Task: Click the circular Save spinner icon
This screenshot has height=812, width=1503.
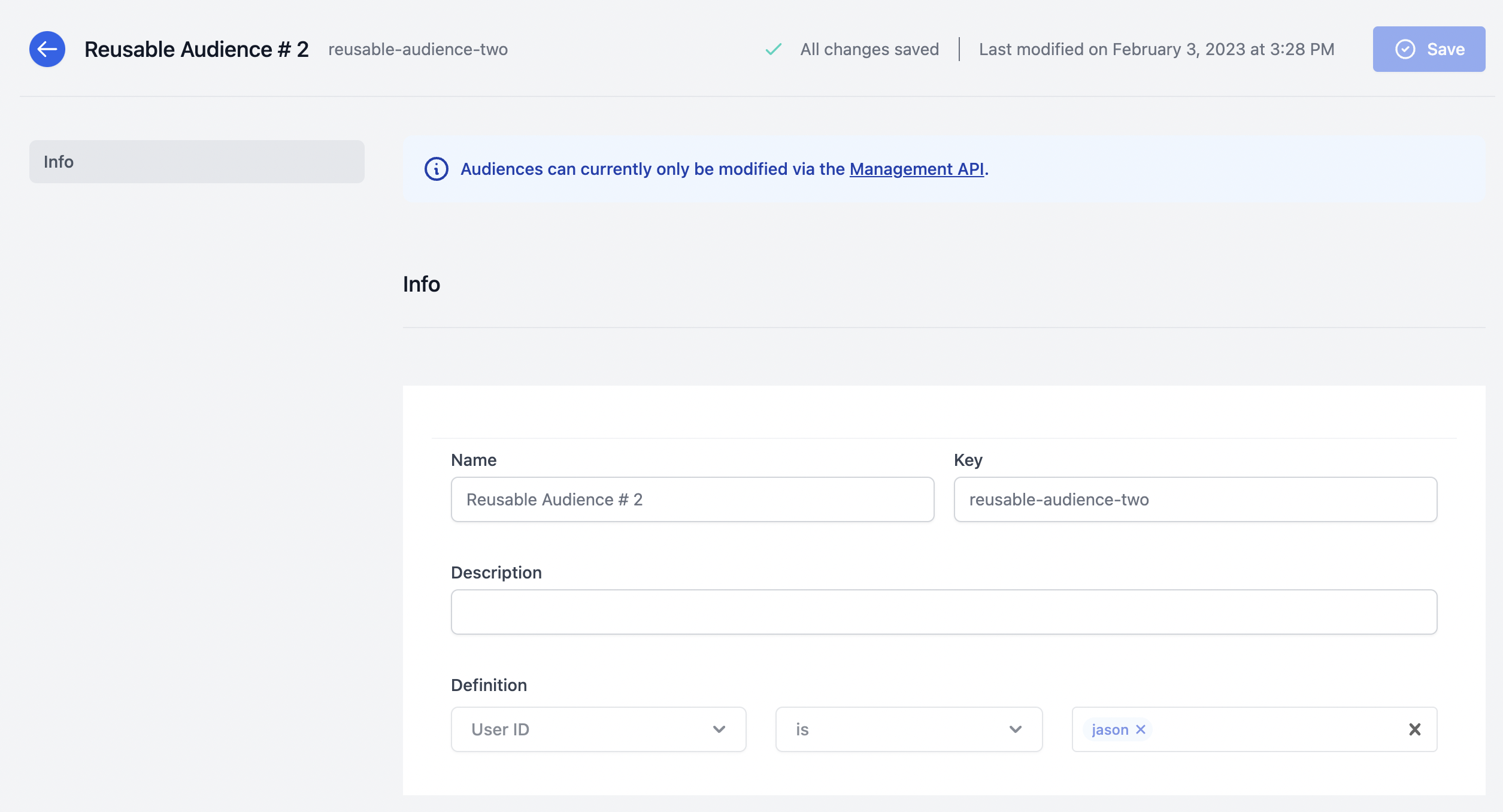Action: pos(1405,48)
